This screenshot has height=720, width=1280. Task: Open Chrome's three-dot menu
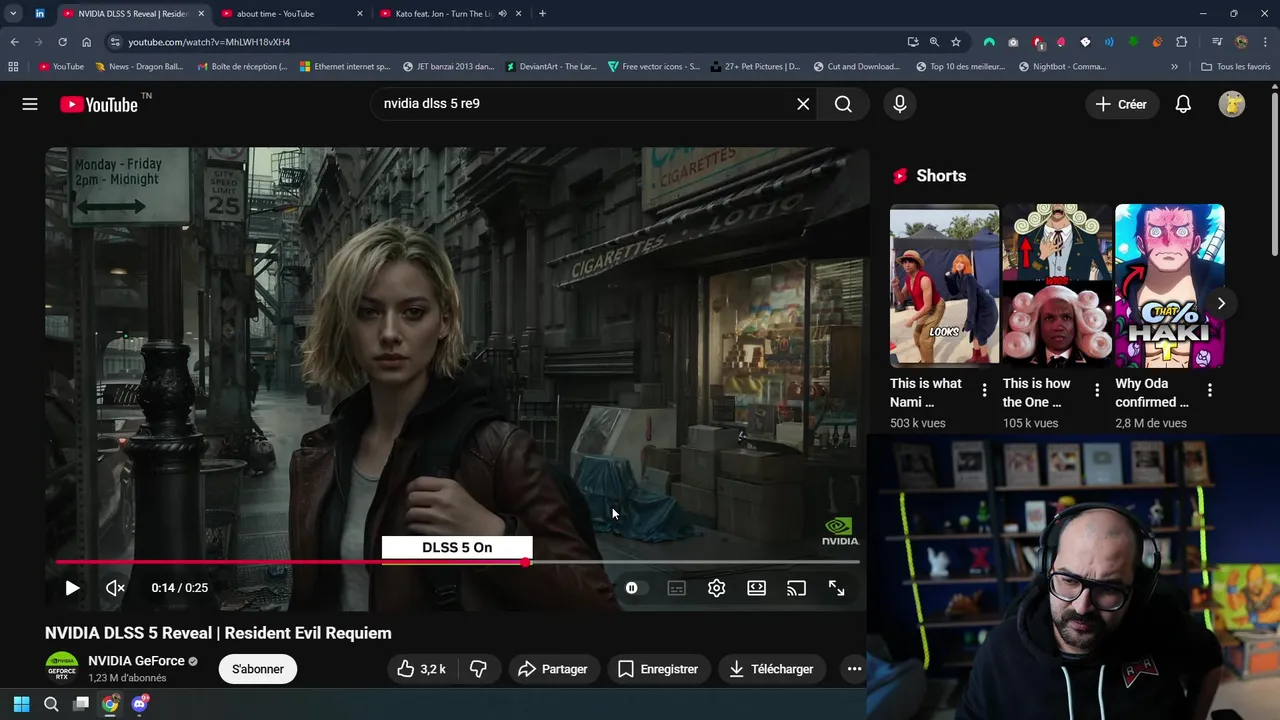click(x=1265, y=42)
